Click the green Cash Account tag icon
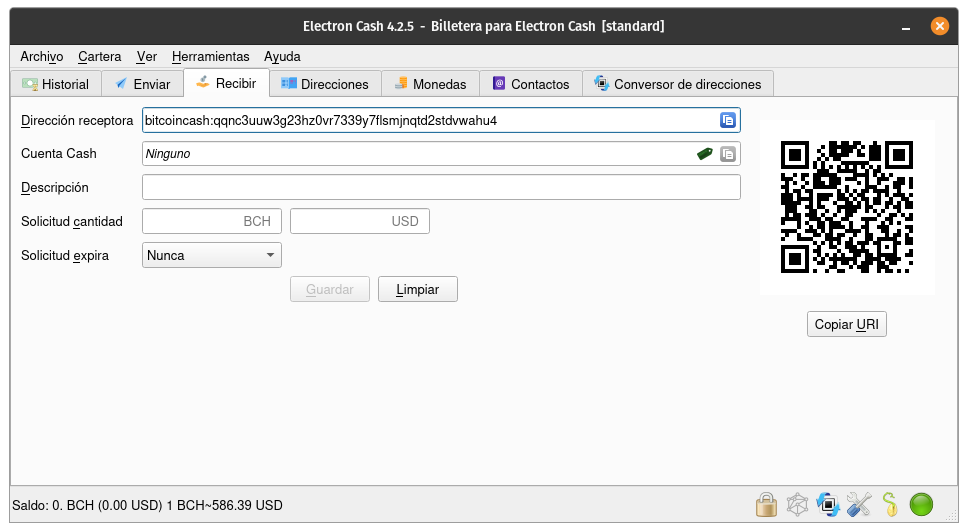The image size is (968, 532). coord(704,154)
